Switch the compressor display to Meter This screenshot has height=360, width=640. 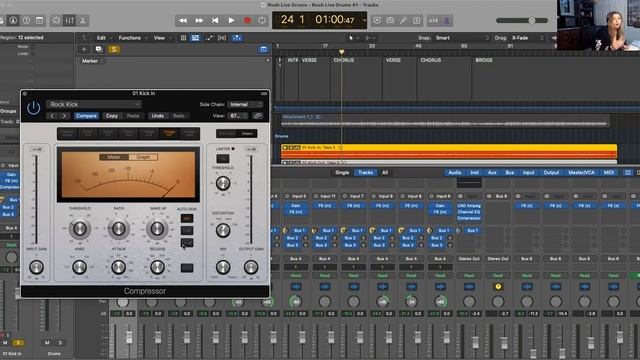click(114, 157)
